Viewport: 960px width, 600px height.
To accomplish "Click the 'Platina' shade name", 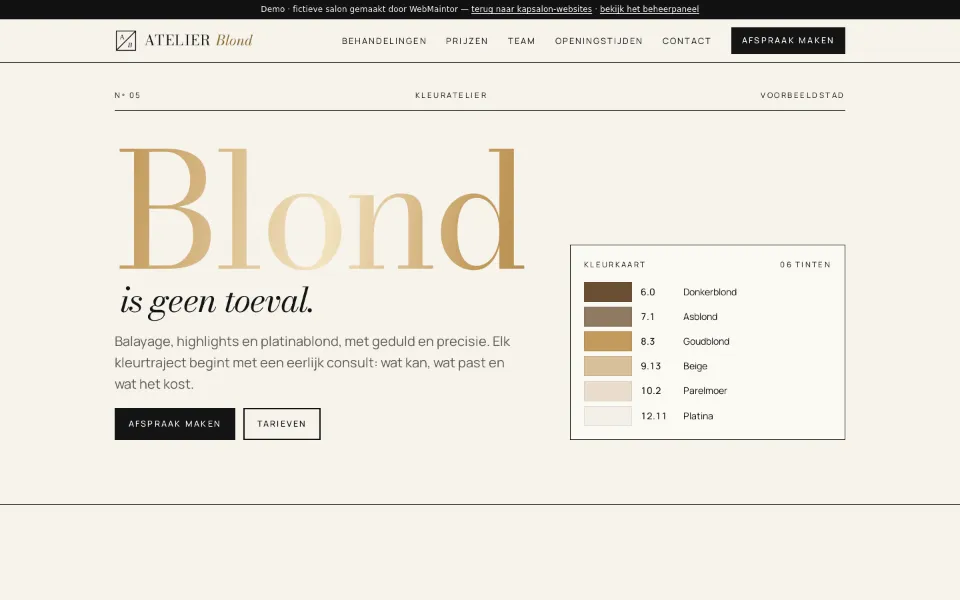I will pyautogui.click(x=698, y=416).
